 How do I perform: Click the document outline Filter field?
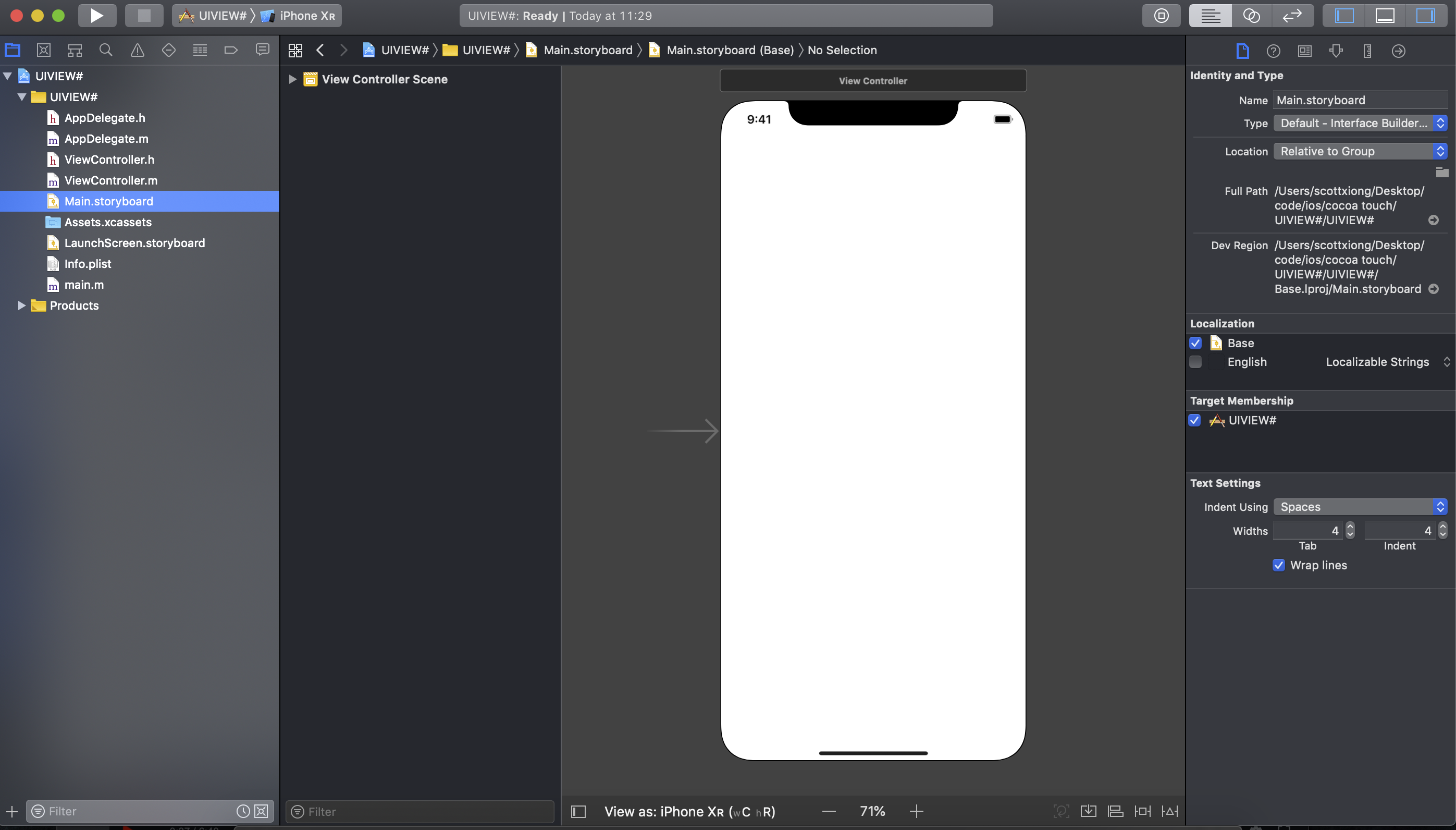pos(420,811)
